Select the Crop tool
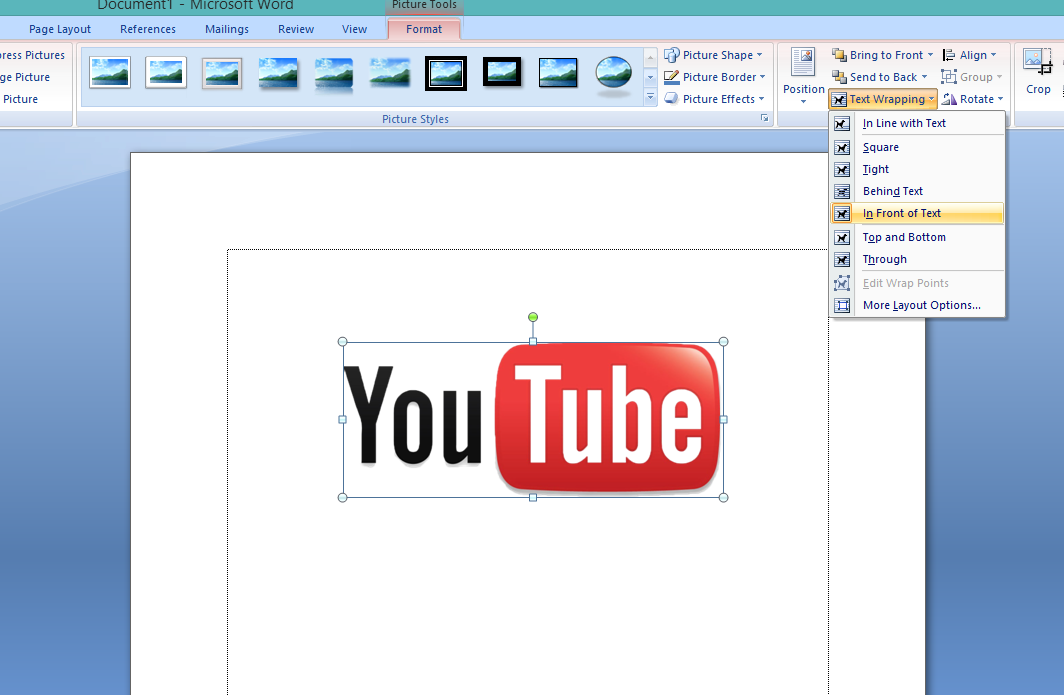 pyautogui.click(x=1038, y=72)
